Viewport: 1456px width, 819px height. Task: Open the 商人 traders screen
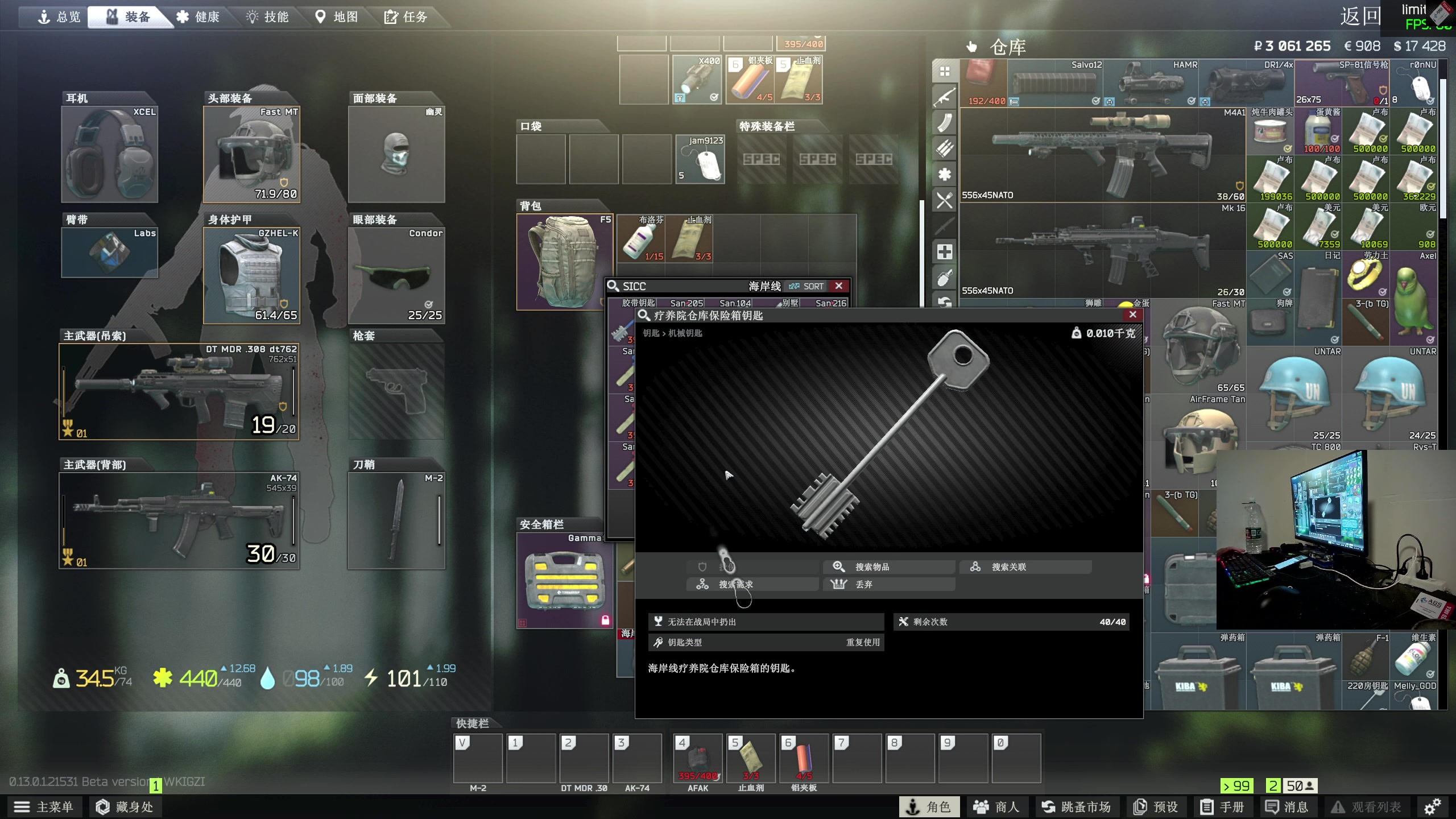pyautogui.click(x=996, y=806)
